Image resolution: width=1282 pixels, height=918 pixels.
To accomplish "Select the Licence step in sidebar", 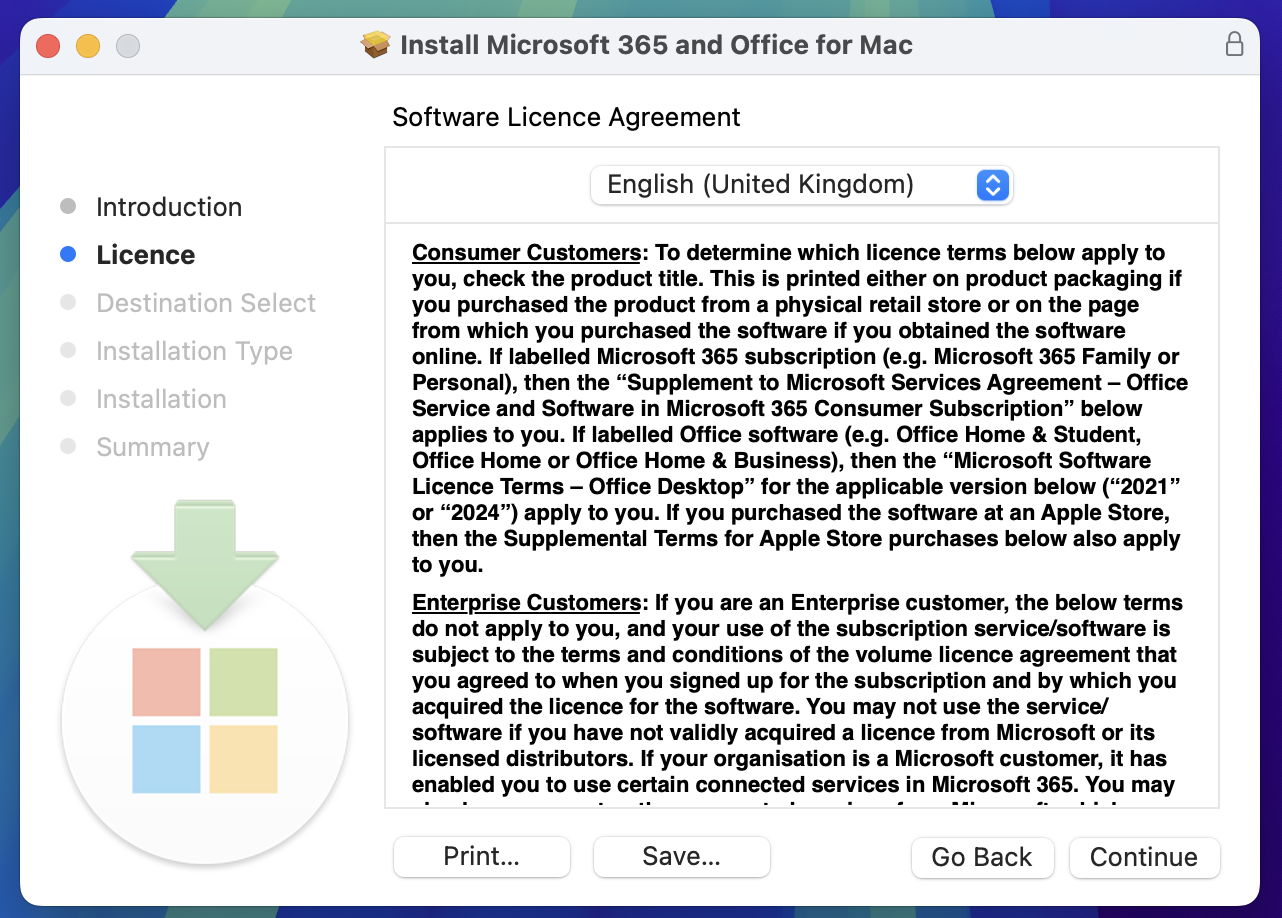I will pos(146,255).
